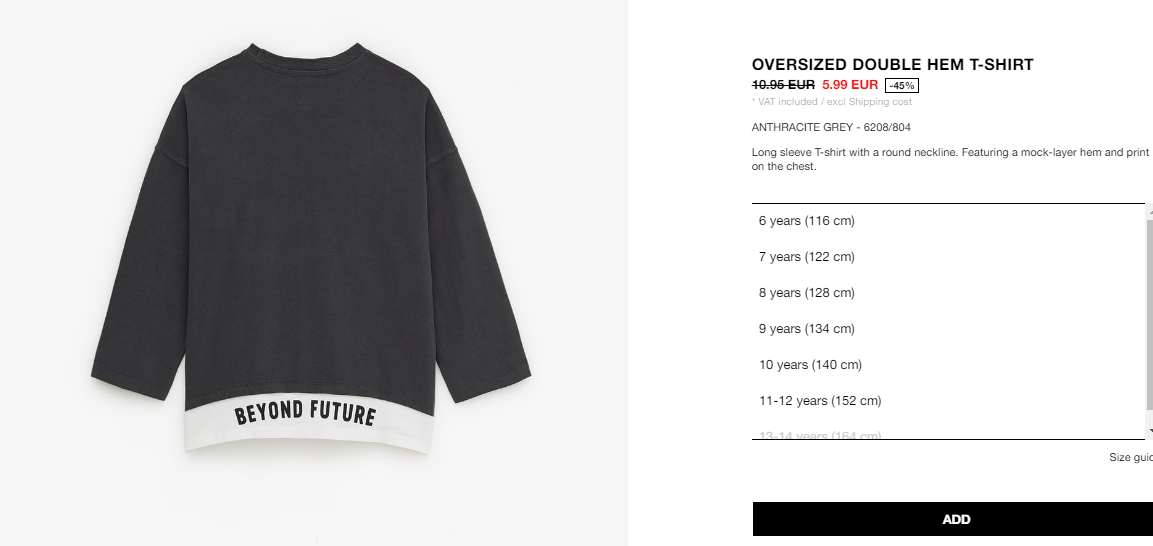1153x546 pixels.
Task: Click the crossed-out 10.95 EUR price
Action: pyautogui.click(x=783, y=85)
